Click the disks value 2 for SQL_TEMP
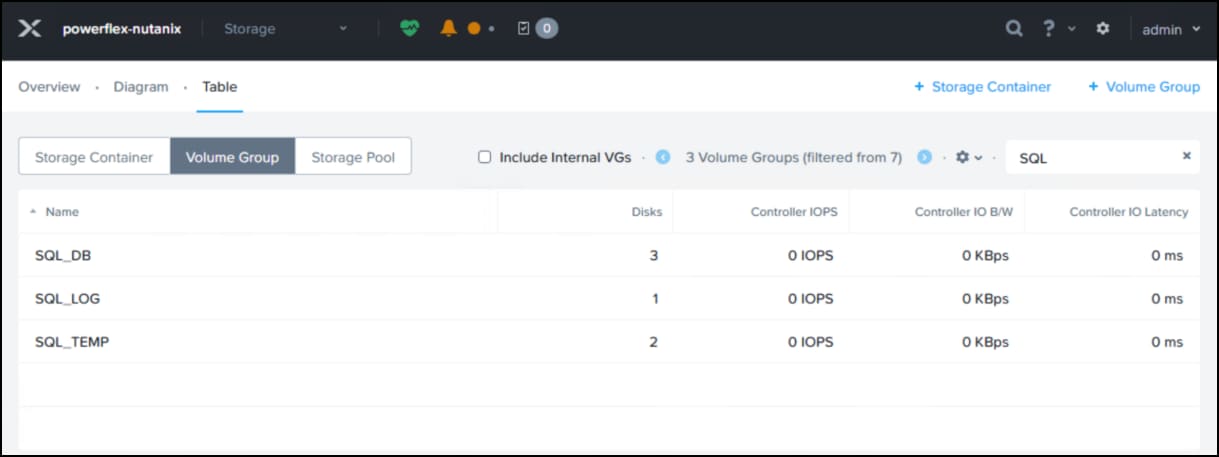Screen dimensions: 1219x457 654,341
